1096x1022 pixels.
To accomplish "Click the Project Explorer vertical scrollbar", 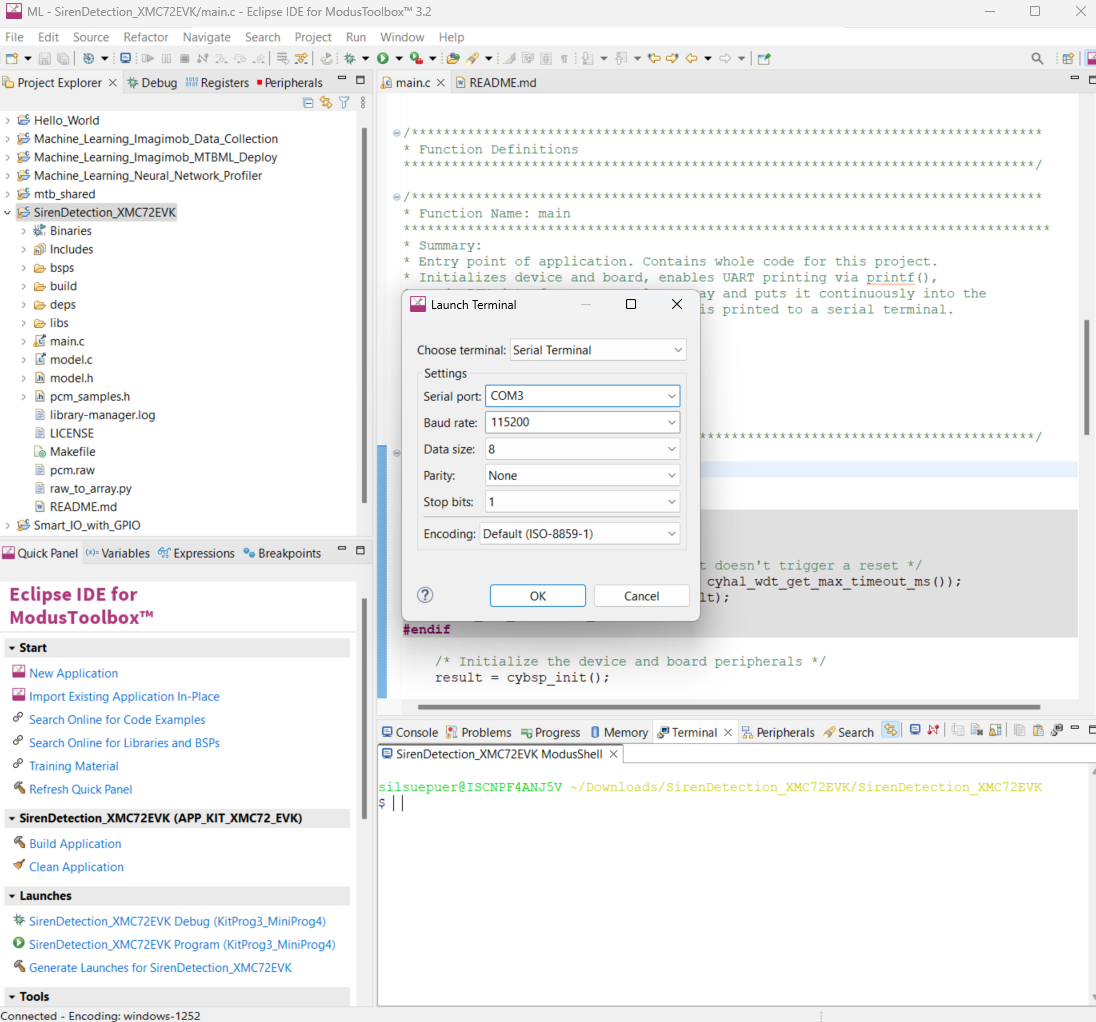I will pos(364,315).
